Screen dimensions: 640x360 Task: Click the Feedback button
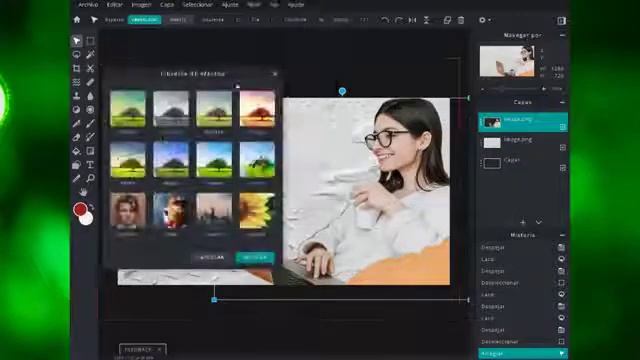(142, 349)
